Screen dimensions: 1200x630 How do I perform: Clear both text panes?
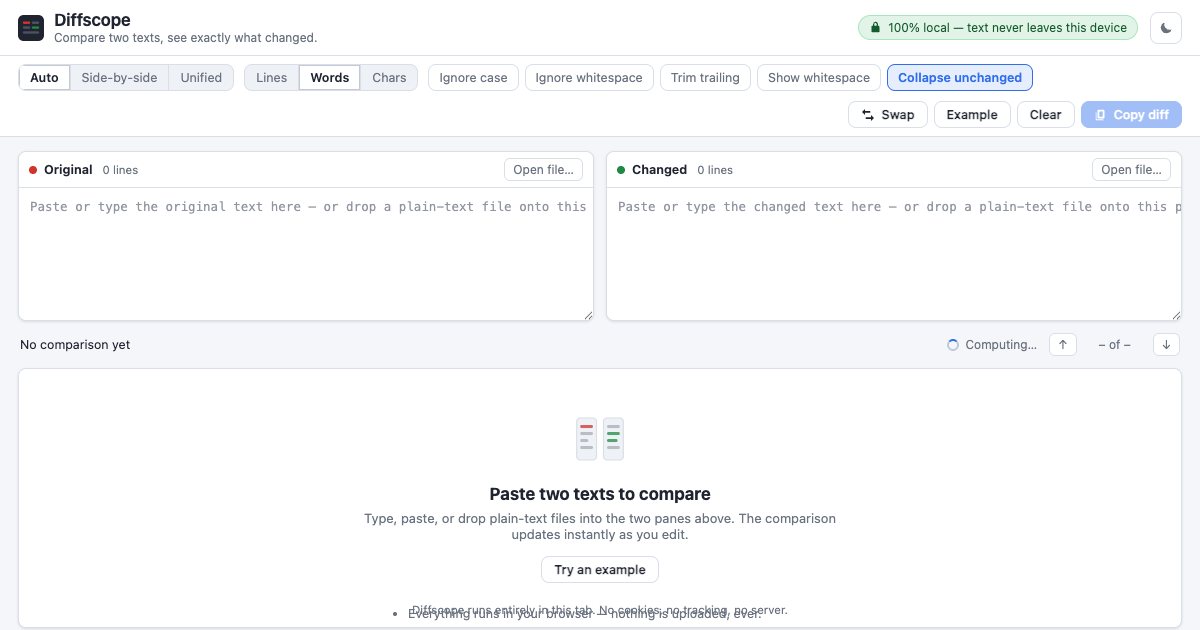tap(1045, 114)
